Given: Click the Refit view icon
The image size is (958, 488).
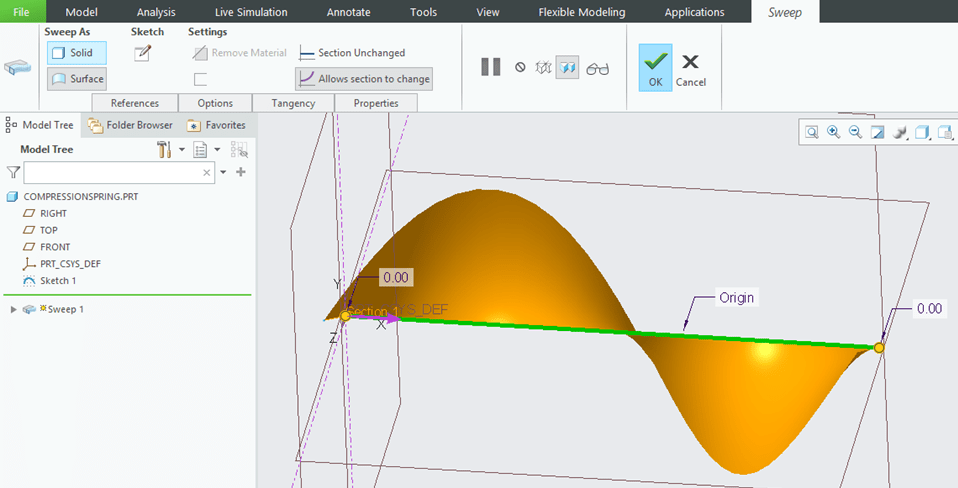Looking at the screenshot, I should [812, 132].
